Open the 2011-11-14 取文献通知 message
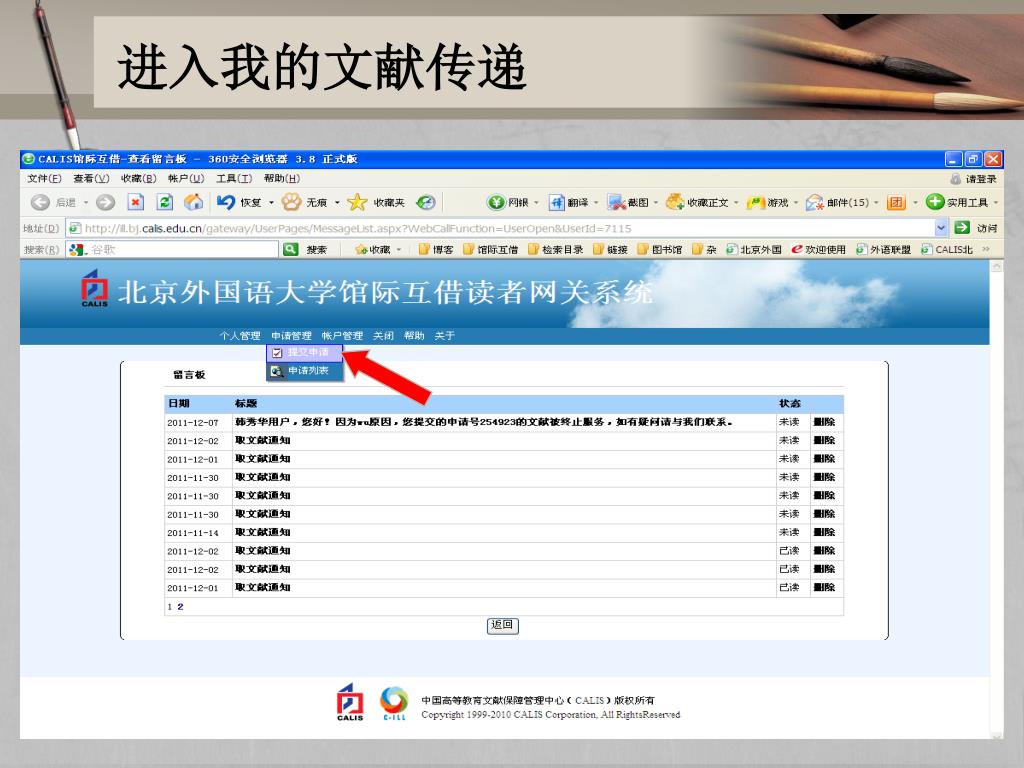Screen dimensions: 1024x768 pos(263,532)
